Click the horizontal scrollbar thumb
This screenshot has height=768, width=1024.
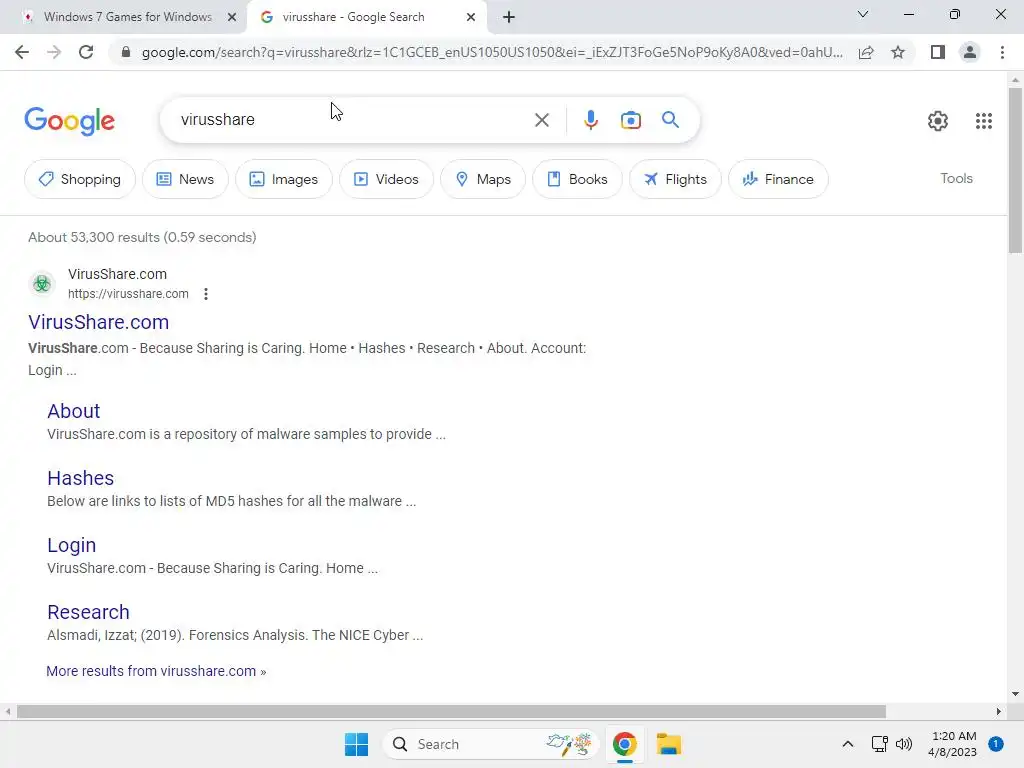coord(451,711)
